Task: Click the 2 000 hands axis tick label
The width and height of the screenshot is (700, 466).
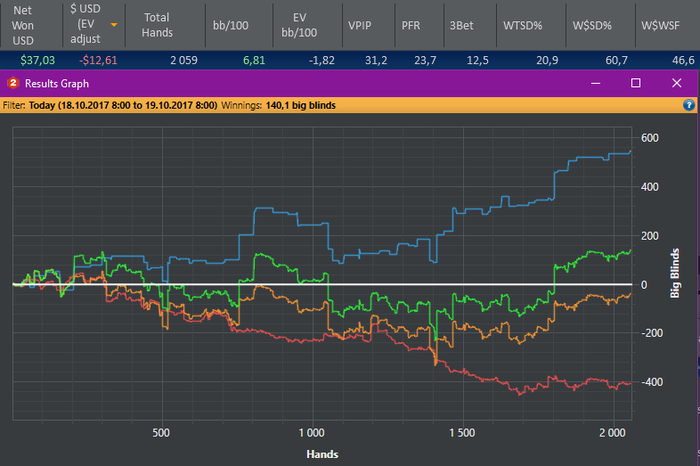Action: [612, 433]
